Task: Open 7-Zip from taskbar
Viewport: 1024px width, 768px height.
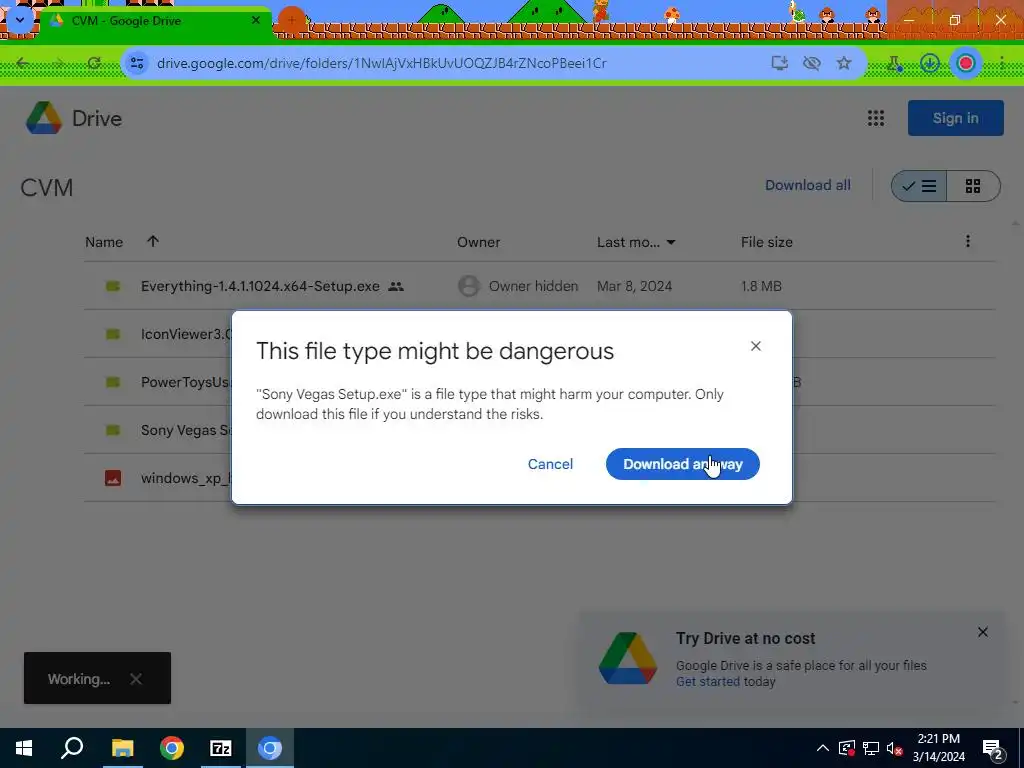Action: 221,748
